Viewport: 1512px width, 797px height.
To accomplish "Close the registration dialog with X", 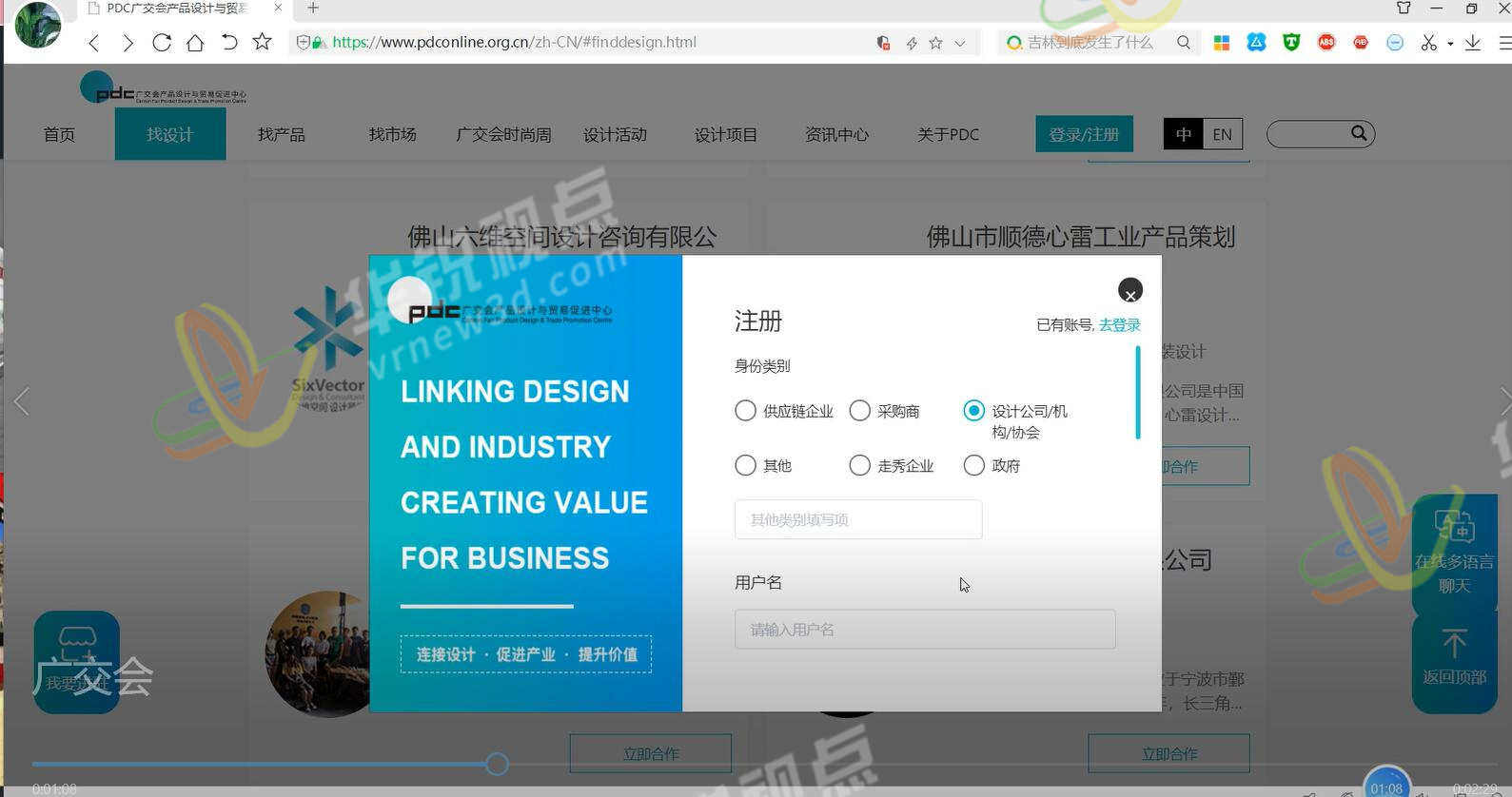I will [x=1130, y=290].
